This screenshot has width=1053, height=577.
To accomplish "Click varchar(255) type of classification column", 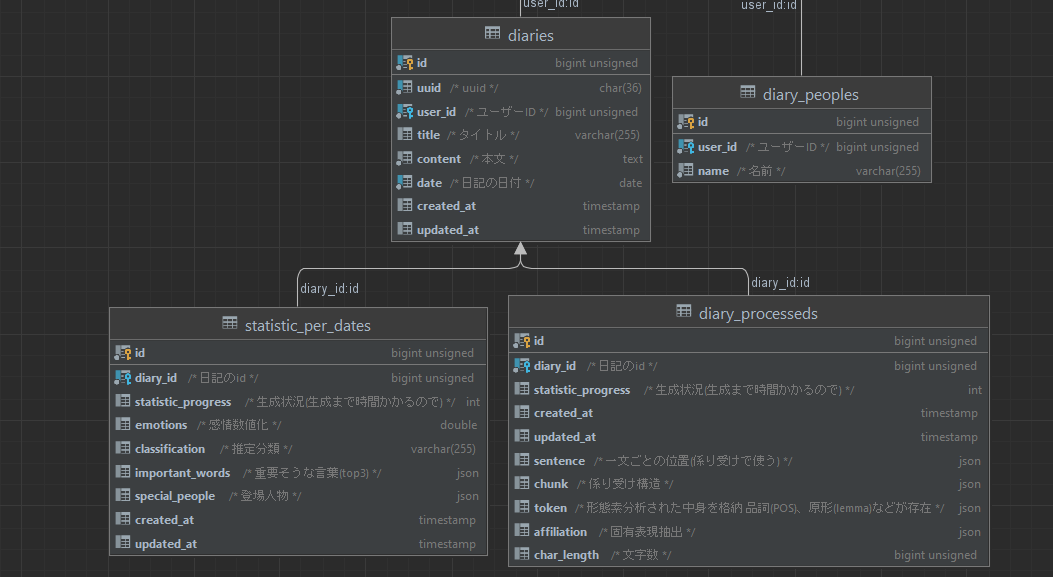I will click(x=443, y=449).
